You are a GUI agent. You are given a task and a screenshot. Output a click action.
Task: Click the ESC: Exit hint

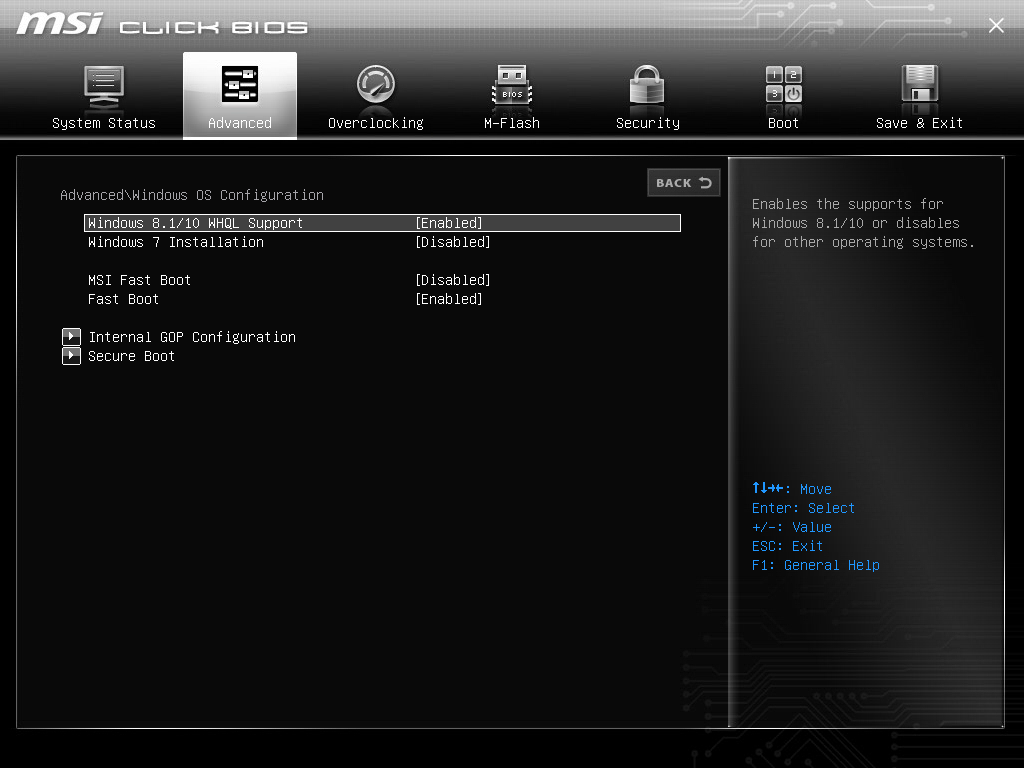[x=787, y=546]
